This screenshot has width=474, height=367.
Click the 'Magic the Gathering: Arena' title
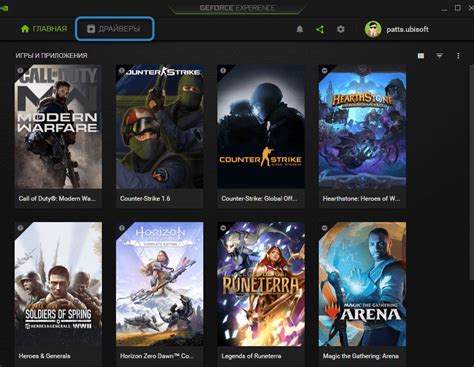[x=360, y=356]
